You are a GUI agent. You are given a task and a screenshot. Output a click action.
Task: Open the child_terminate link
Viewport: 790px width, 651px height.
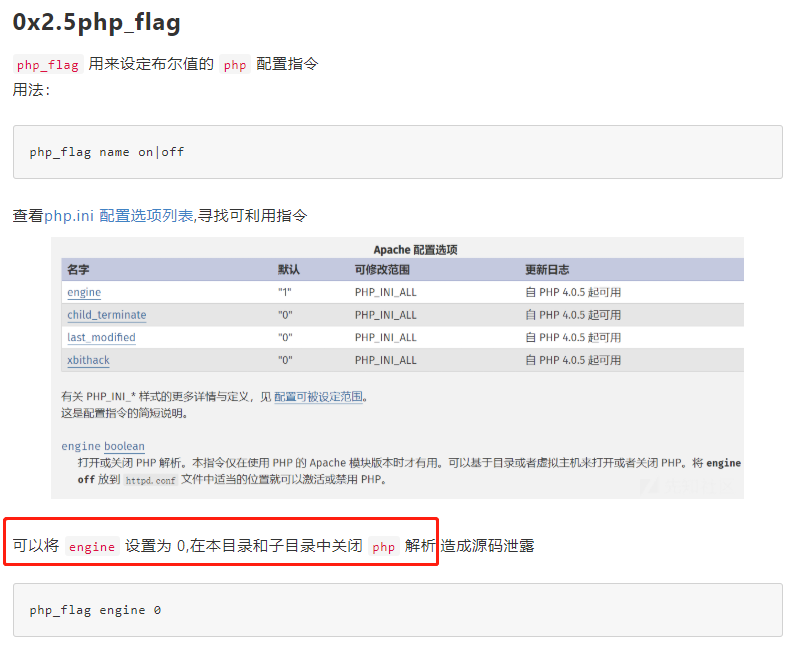tap(107, 315)
